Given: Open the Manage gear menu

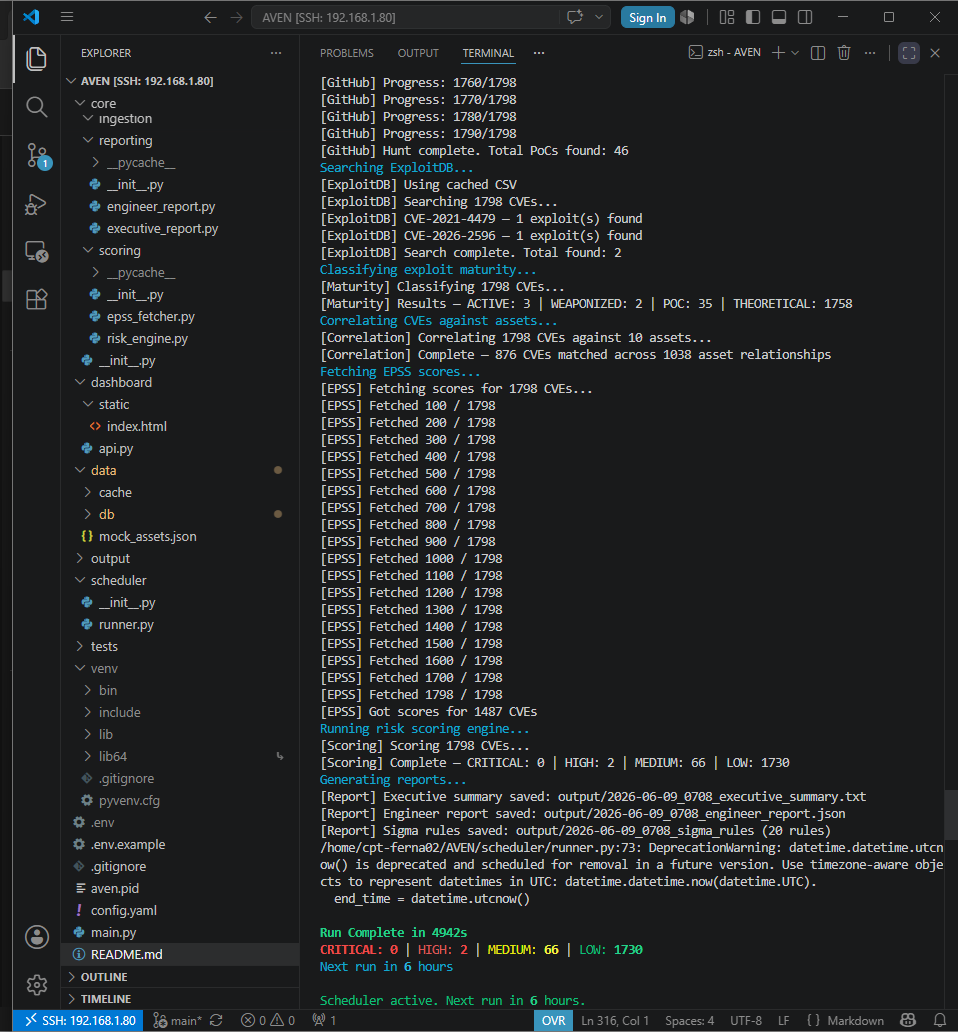Looking at the screenshot, I should (37, 985).
